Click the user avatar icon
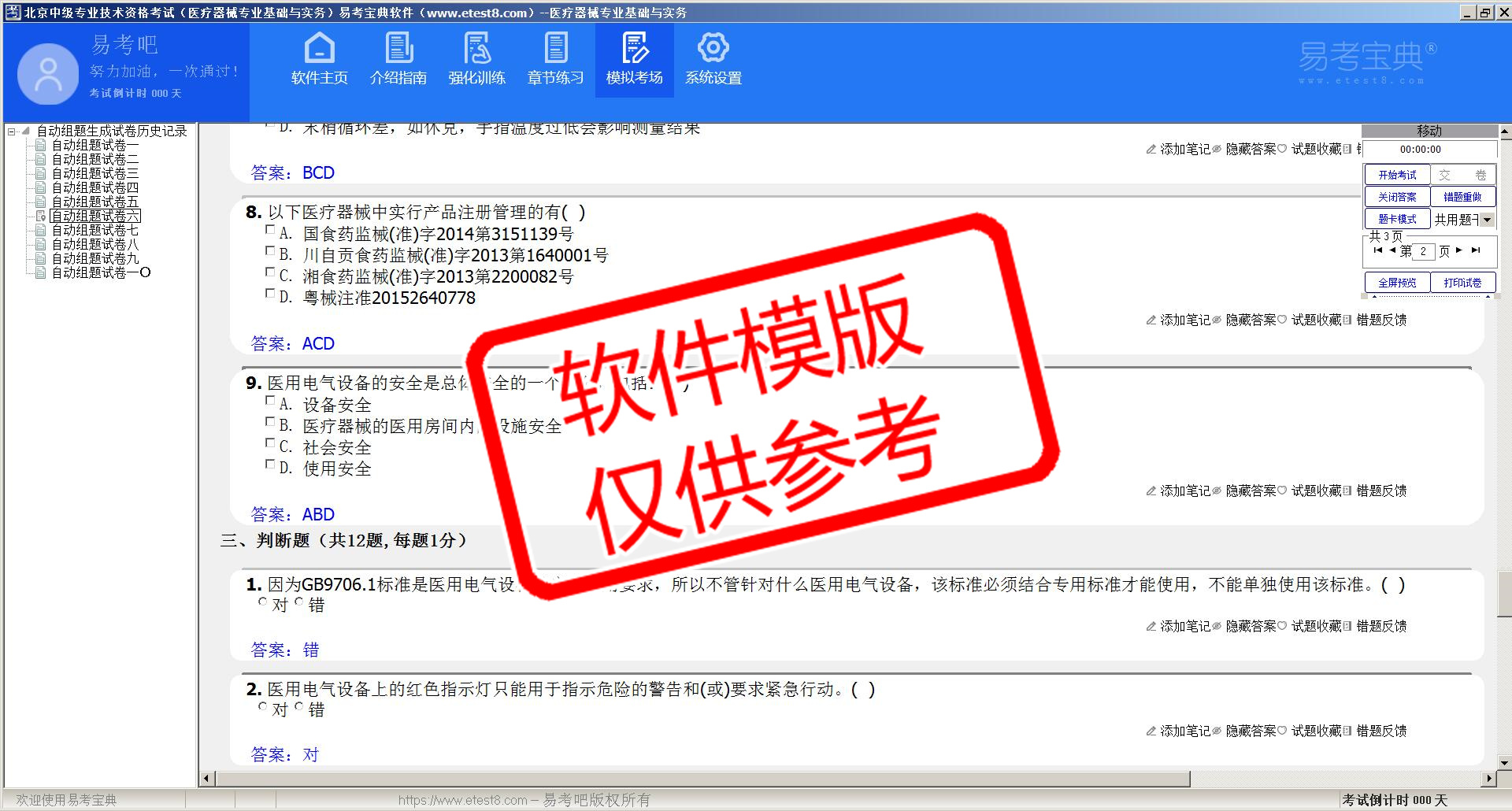This screenshot has width=1512, height=811. [x=48, y=74]
